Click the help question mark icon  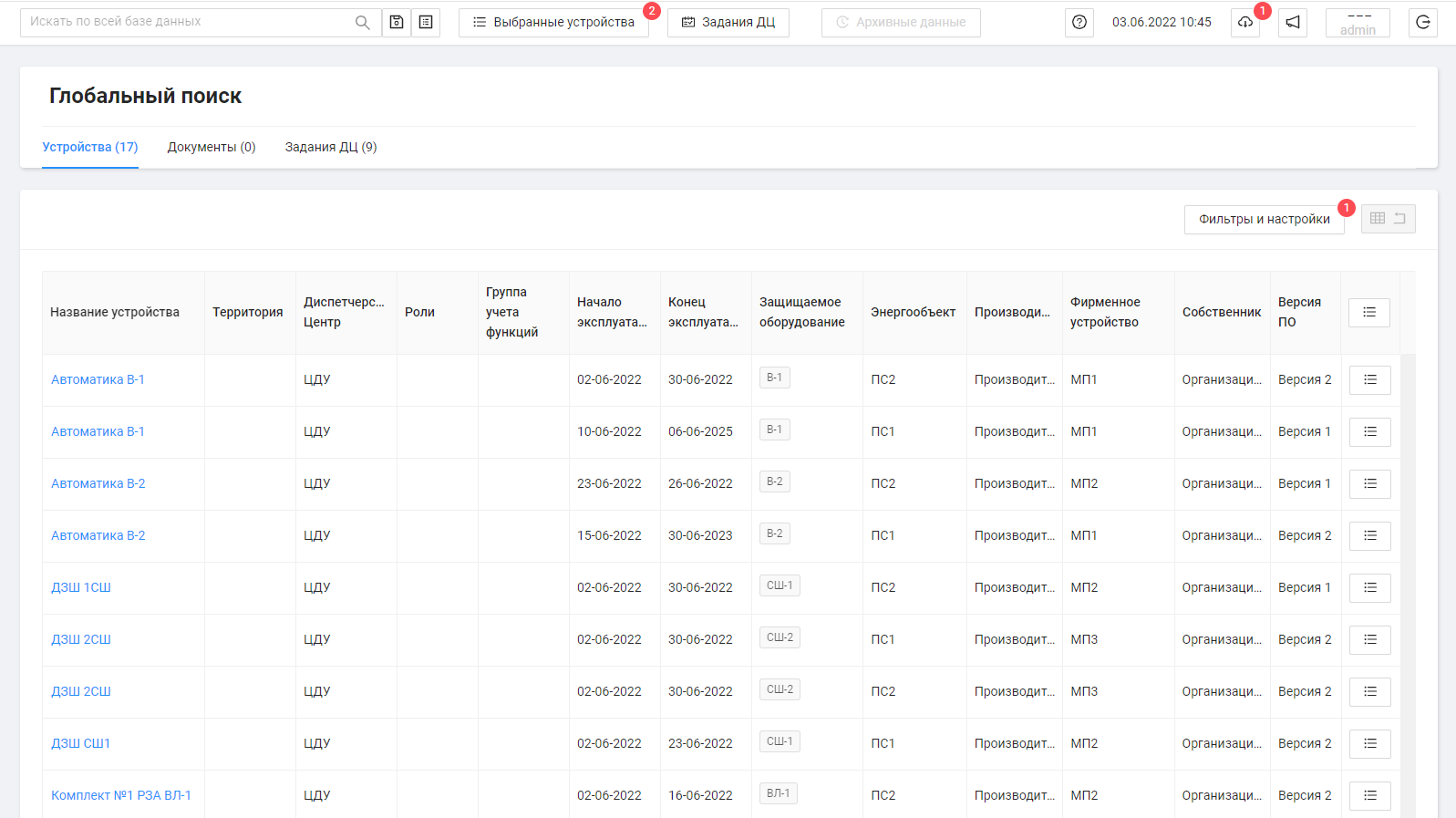click(x=1079, y=23)
